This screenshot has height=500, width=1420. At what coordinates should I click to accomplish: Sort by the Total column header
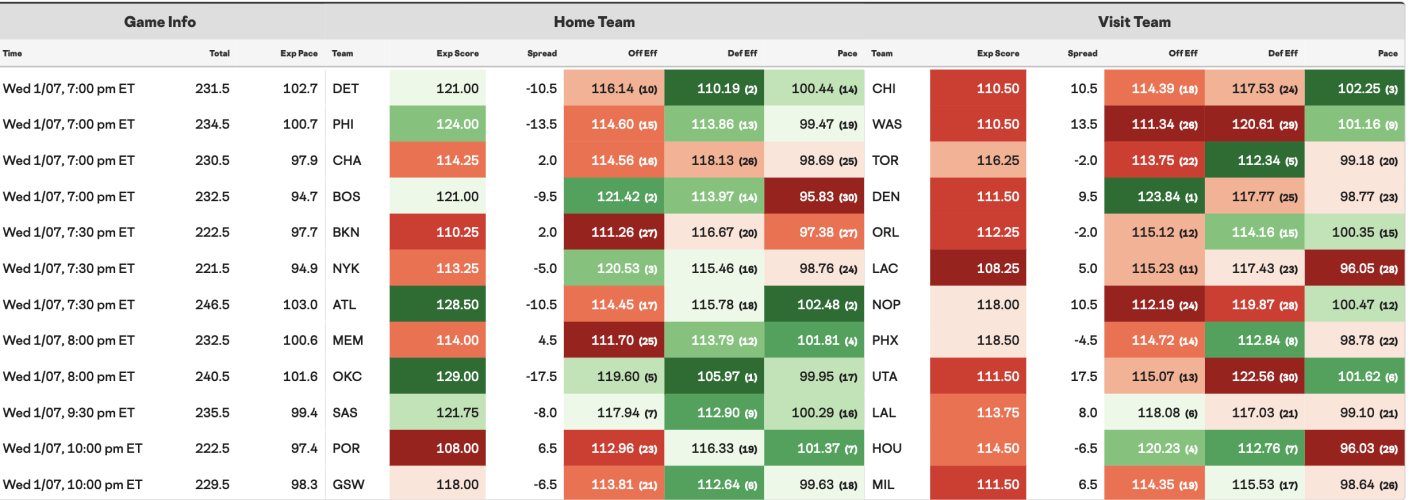(219, 53)
